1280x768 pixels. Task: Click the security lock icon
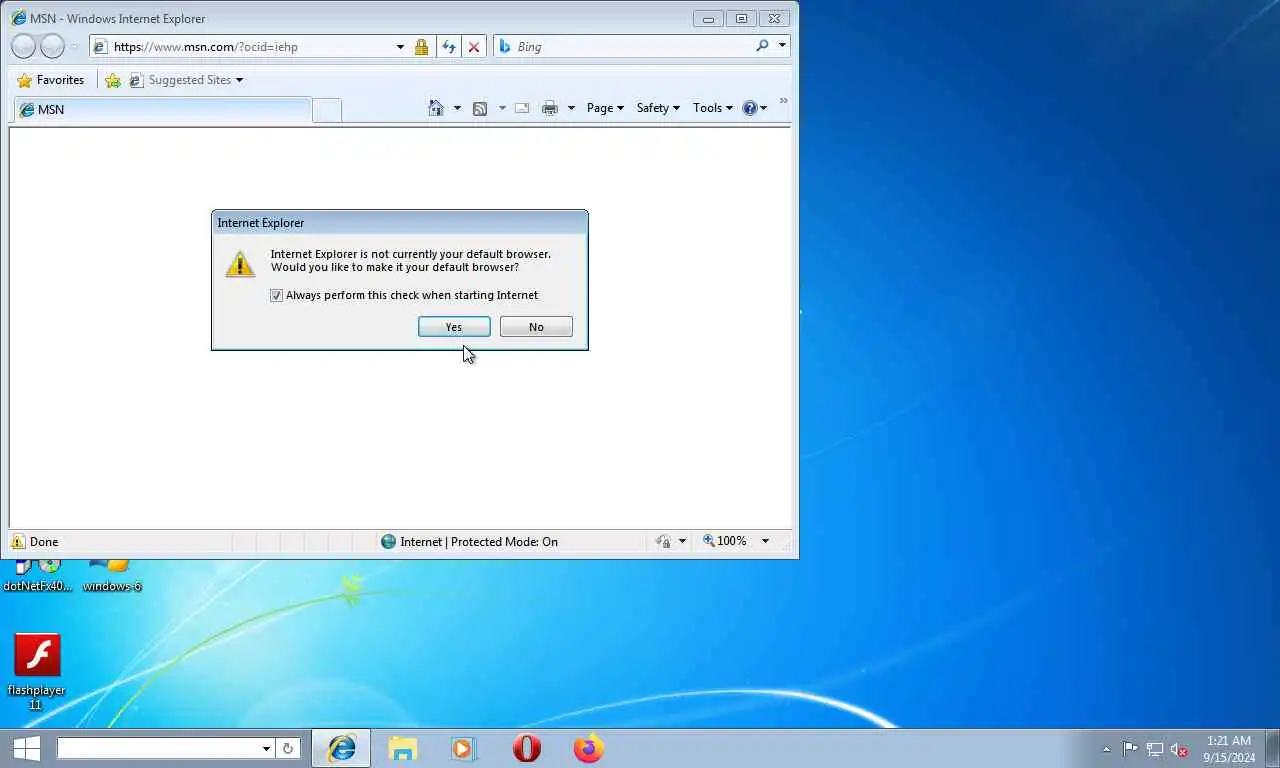(x=421, y=47)
